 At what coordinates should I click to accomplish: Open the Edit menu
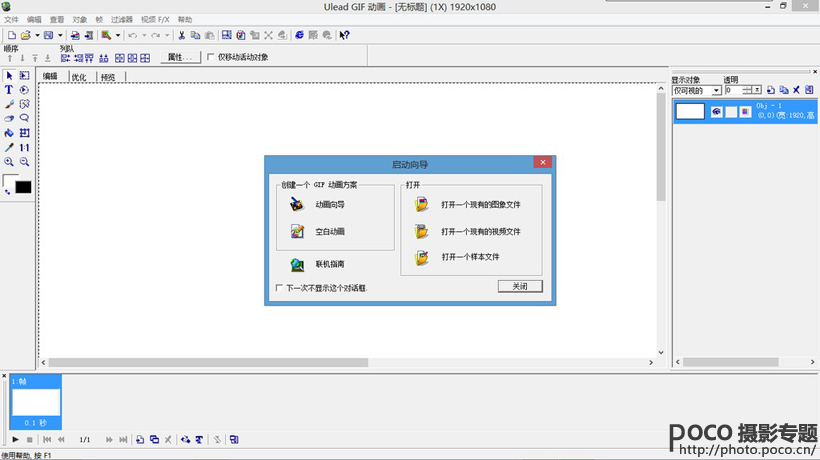pos(34,19)
